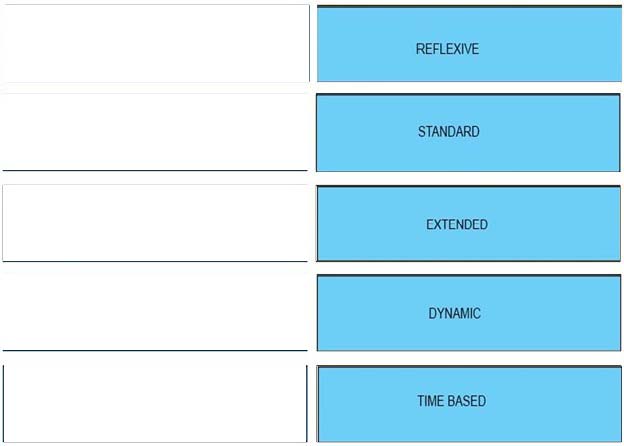Select the REFLEXIVE blue box
The height and width of the screenshot is (446, 624).
click(469, 43)
